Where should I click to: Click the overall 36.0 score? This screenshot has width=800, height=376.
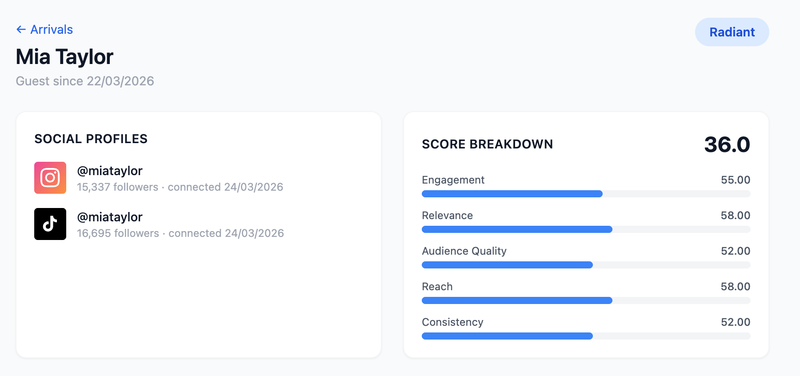[727, 145]
